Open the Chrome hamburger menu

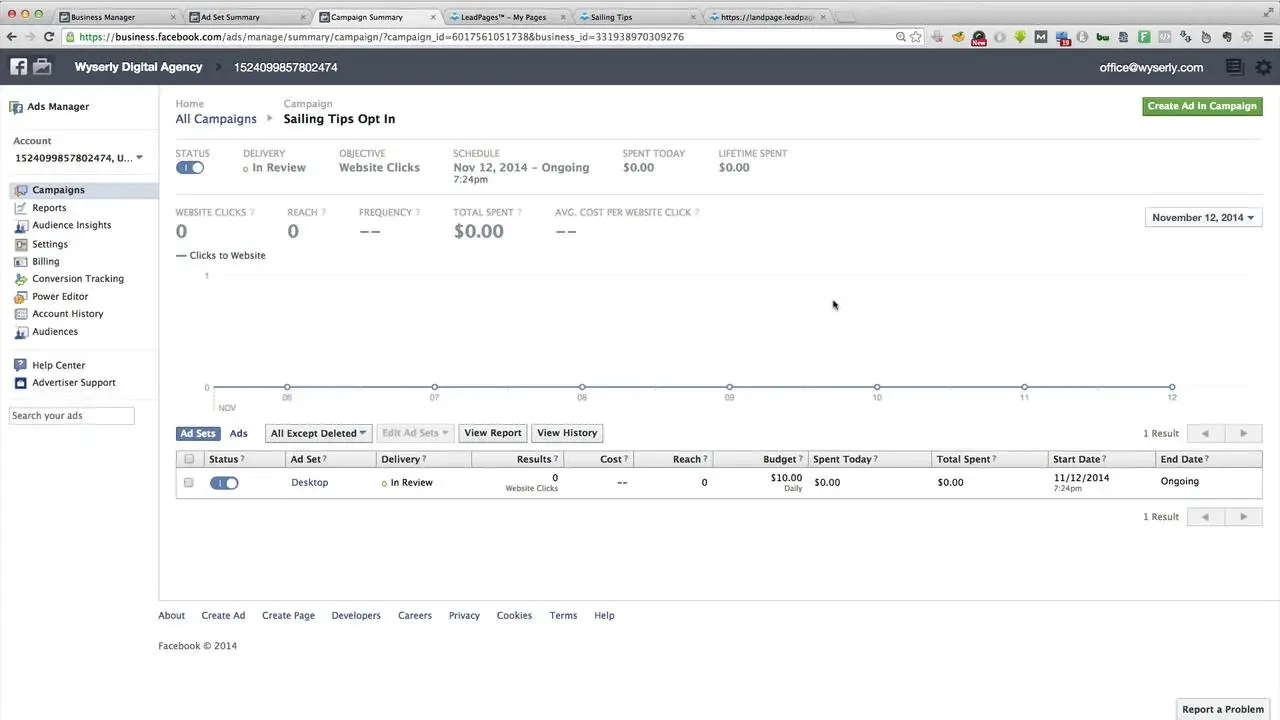click(1266, 37)
